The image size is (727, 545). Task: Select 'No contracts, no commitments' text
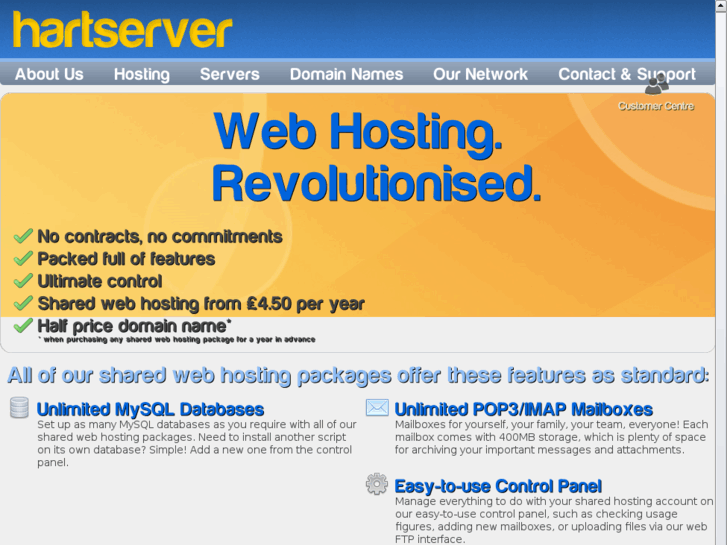159,237
